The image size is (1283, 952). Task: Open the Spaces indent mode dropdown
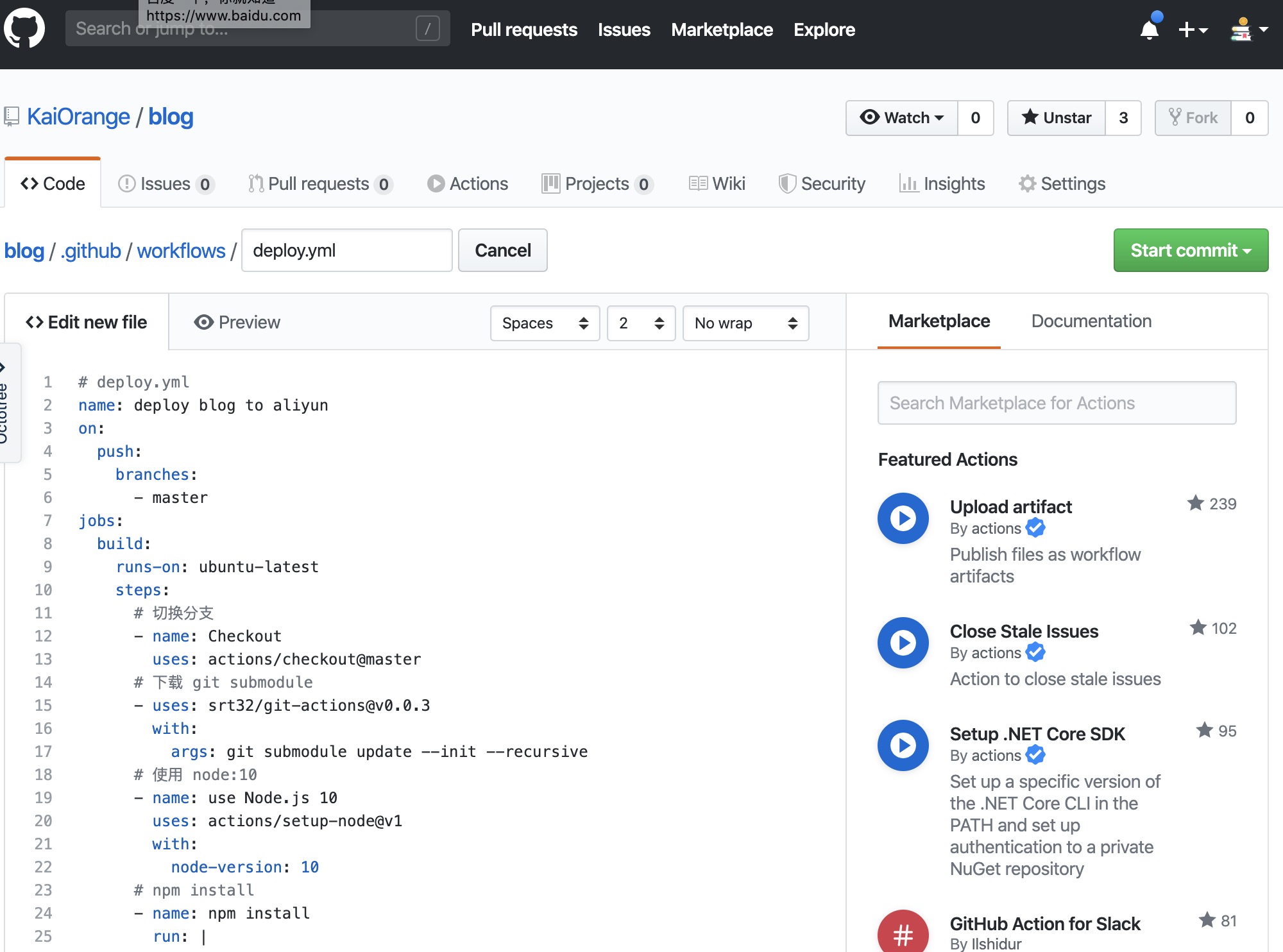[x=545, y=323]
